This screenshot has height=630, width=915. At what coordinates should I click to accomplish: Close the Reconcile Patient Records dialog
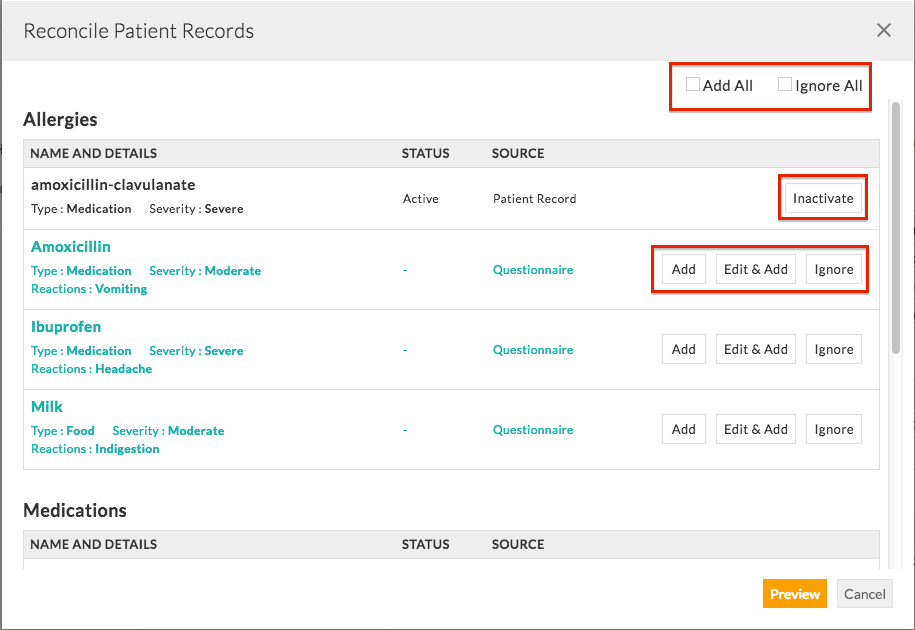883,29
